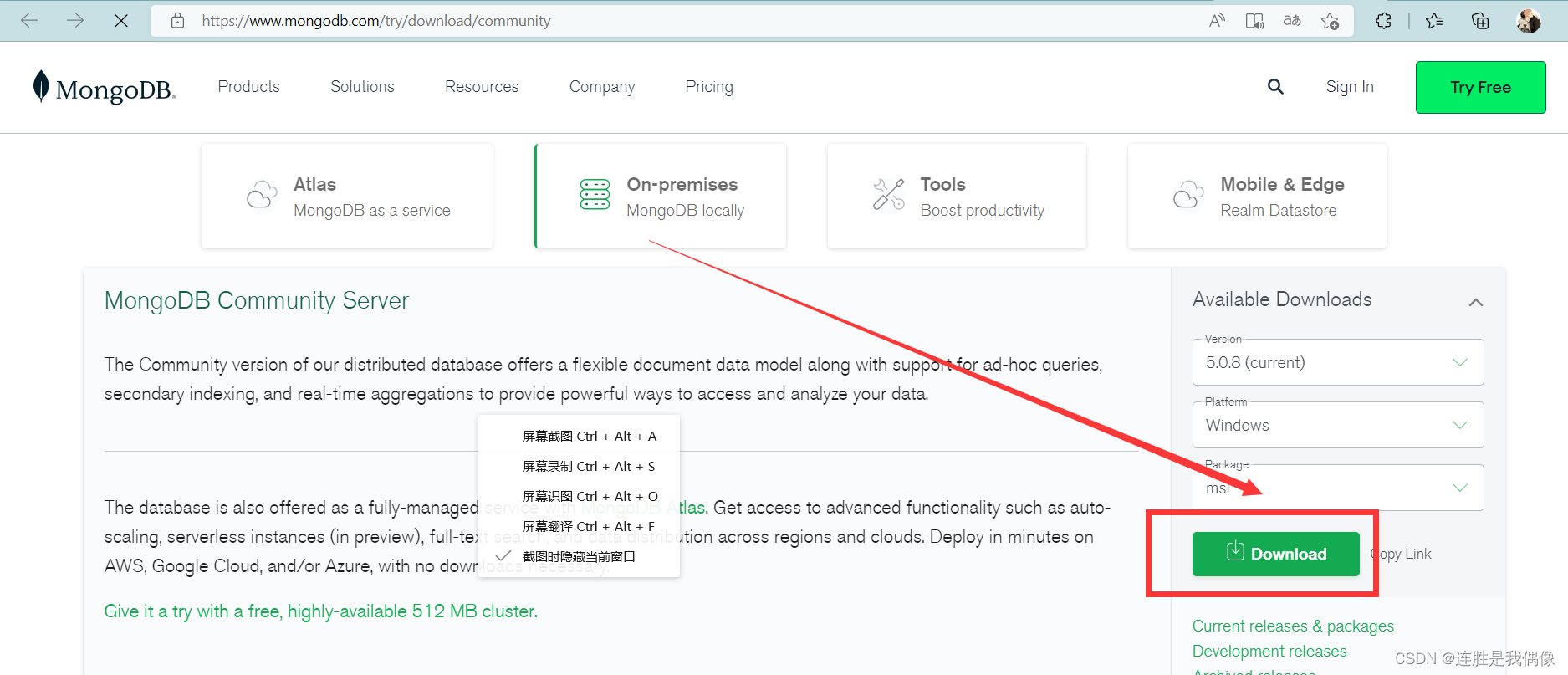1568x675 pixels.
Task: Open the Version 5.0.8 dropdown
Action: point(1338,362)
